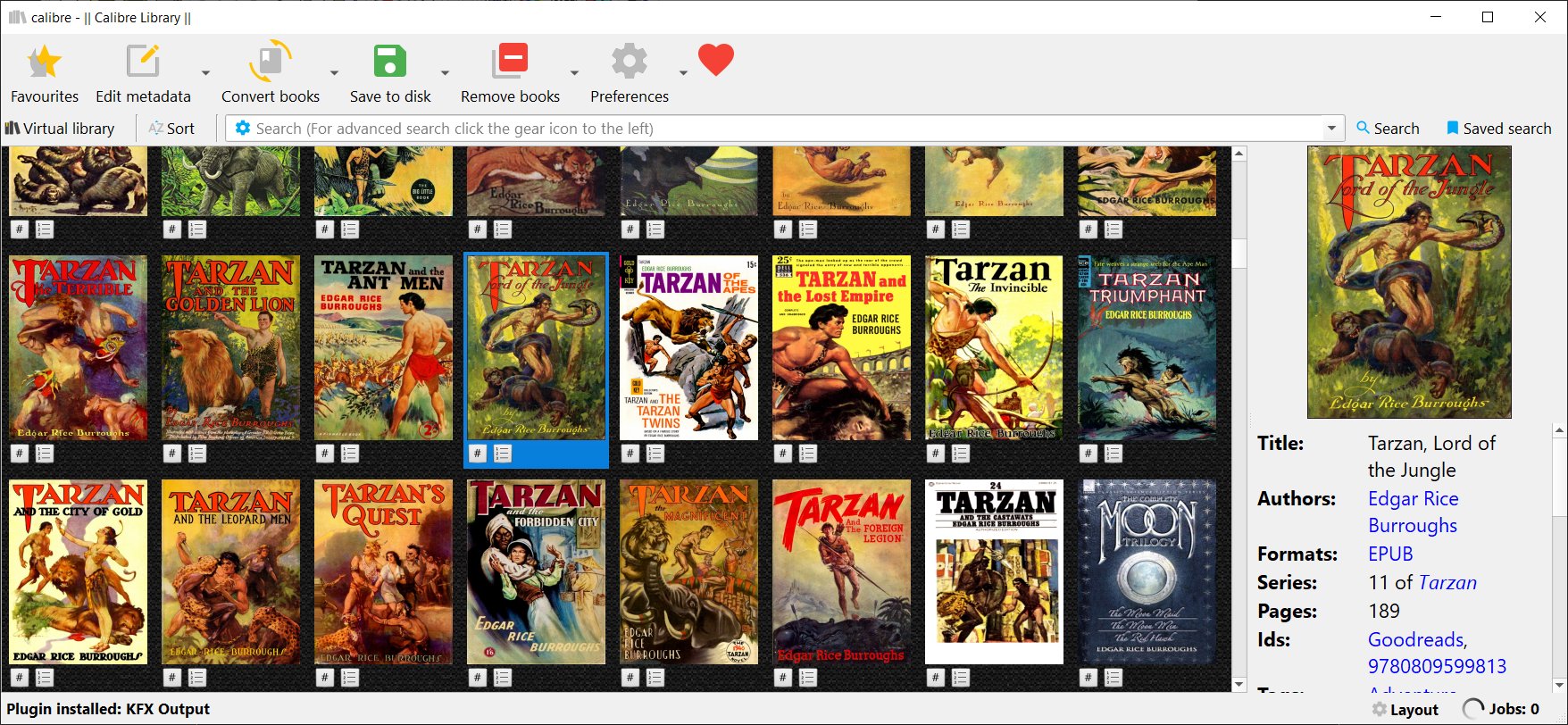Click the page count value 189

point(1383,611)
